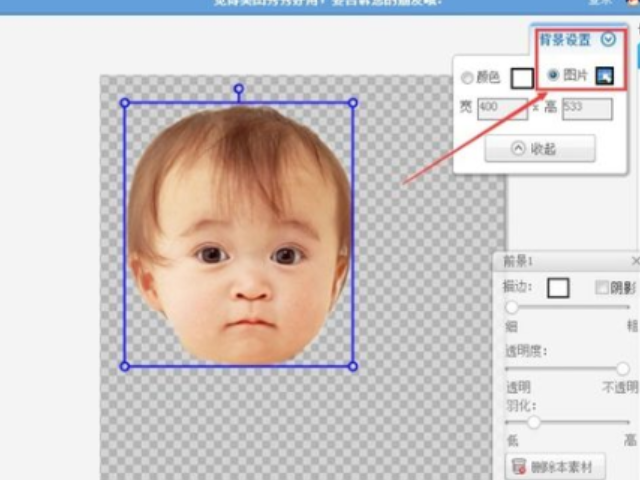640x480 pixels.
Task: Select the 图片 background radio option
Action: (x=553, y=76)
